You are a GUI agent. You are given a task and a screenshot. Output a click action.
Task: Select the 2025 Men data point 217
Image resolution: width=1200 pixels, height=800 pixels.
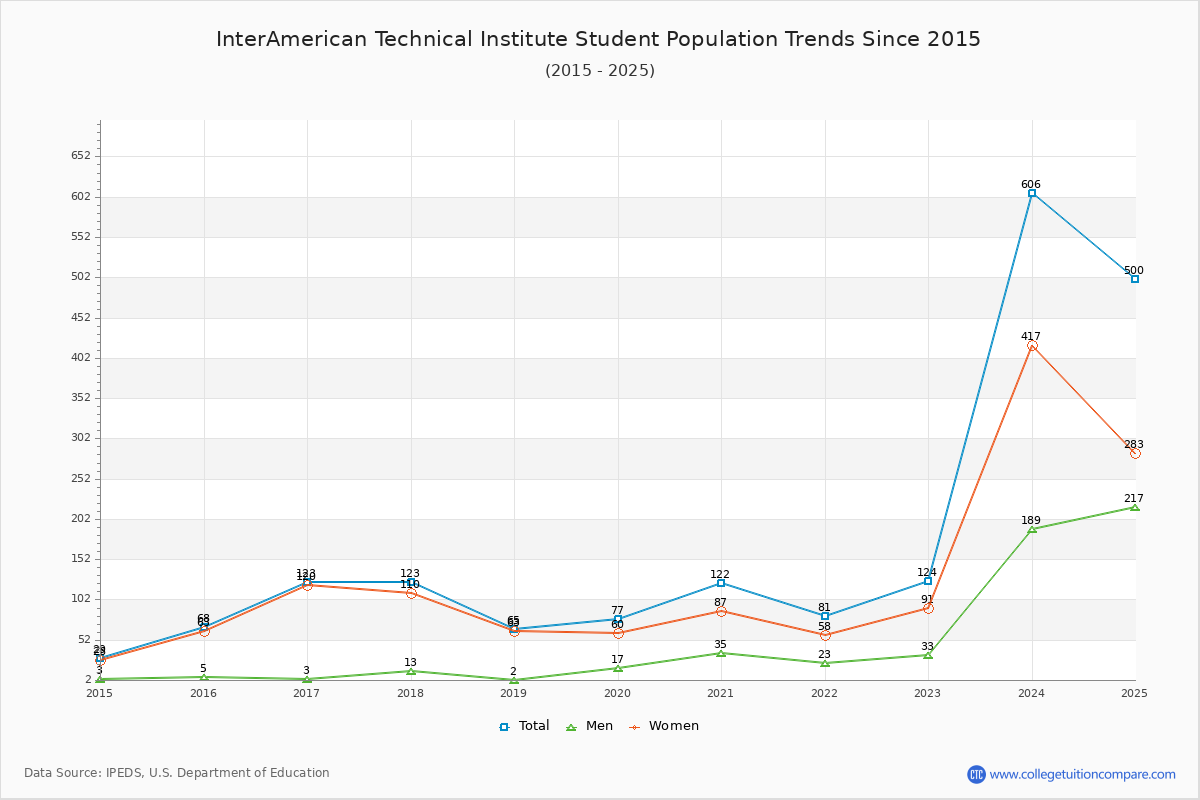1135,507
